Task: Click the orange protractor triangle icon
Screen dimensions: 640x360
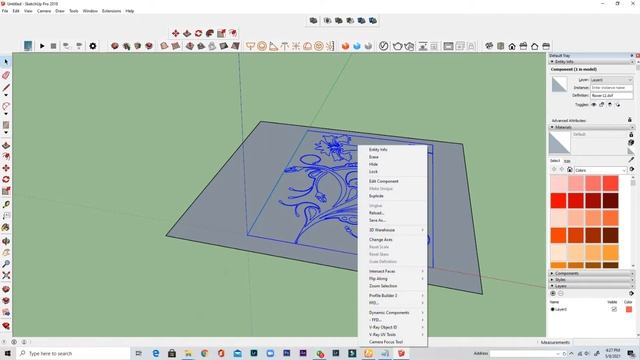Action: [x=273, y=46]
